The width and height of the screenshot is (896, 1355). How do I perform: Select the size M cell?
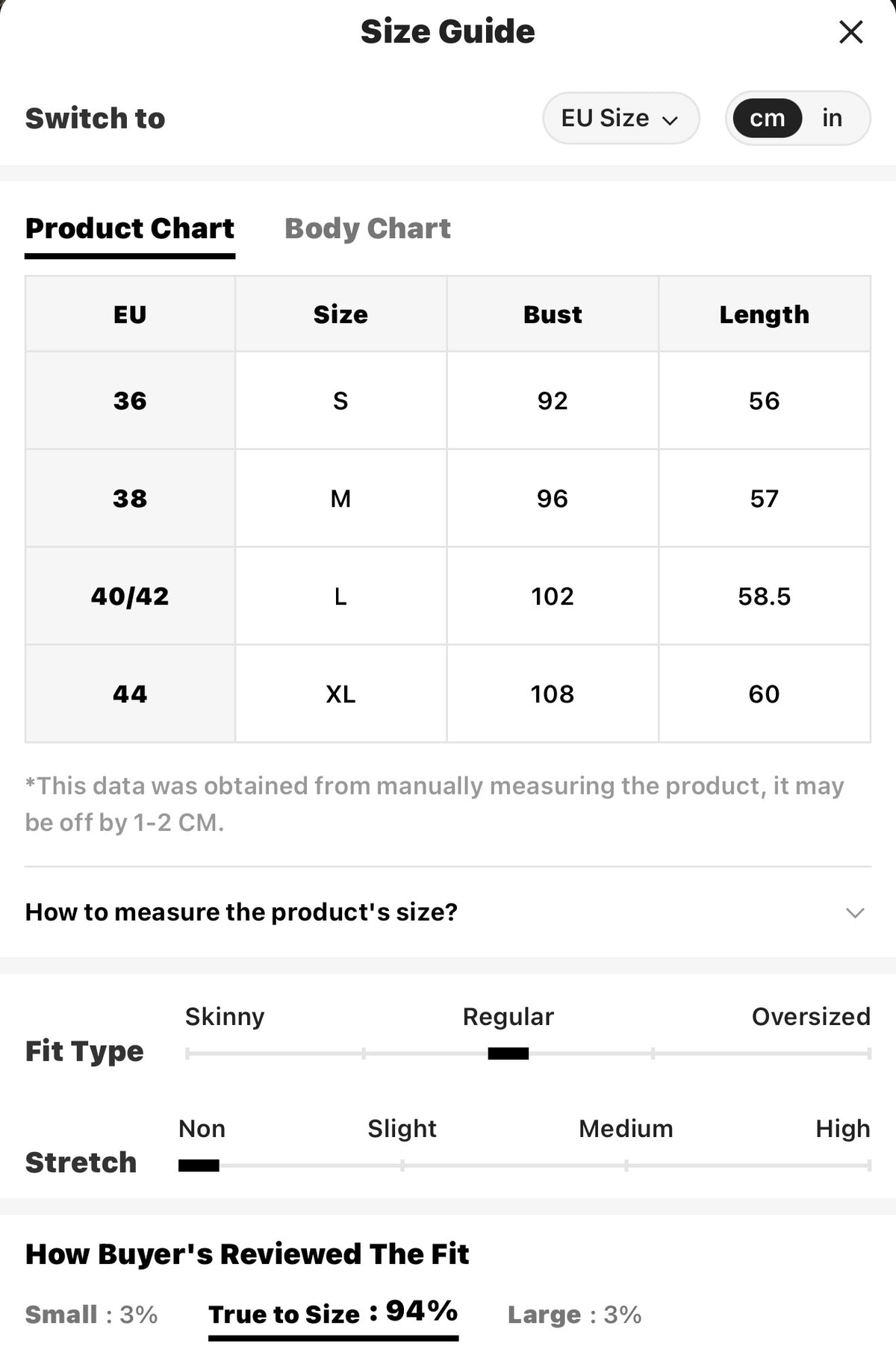[x=340, y=499]
